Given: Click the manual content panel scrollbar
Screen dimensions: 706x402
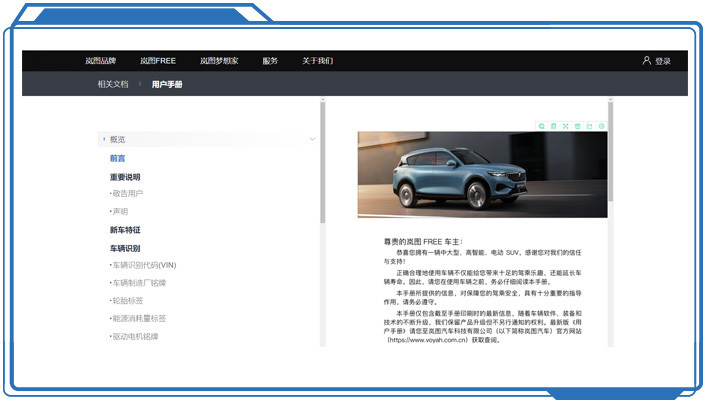Looking at the screenshot, I should 611,151.
